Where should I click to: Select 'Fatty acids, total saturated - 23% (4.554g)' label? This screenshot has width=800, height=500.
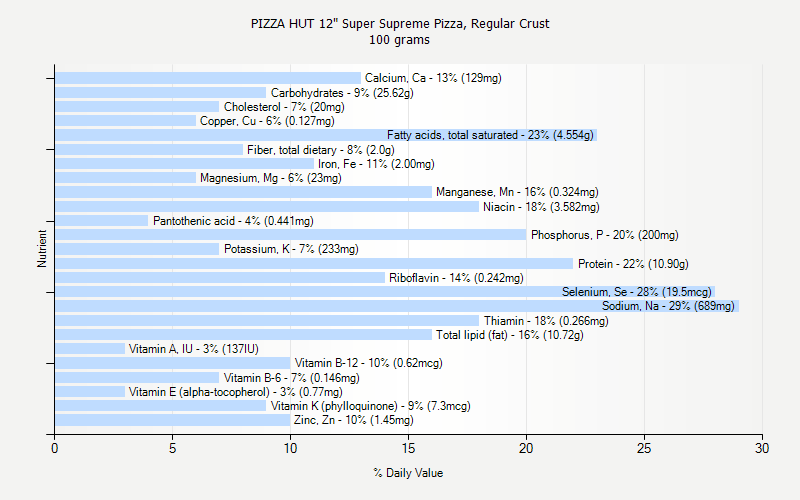490,135
